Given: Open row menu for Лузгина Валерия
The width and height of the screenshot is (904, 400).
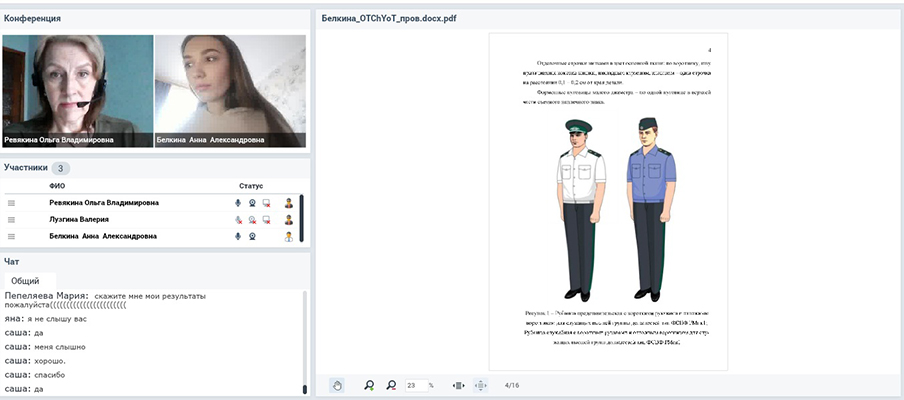Looking at the screenshot, I should coord(12,220).
